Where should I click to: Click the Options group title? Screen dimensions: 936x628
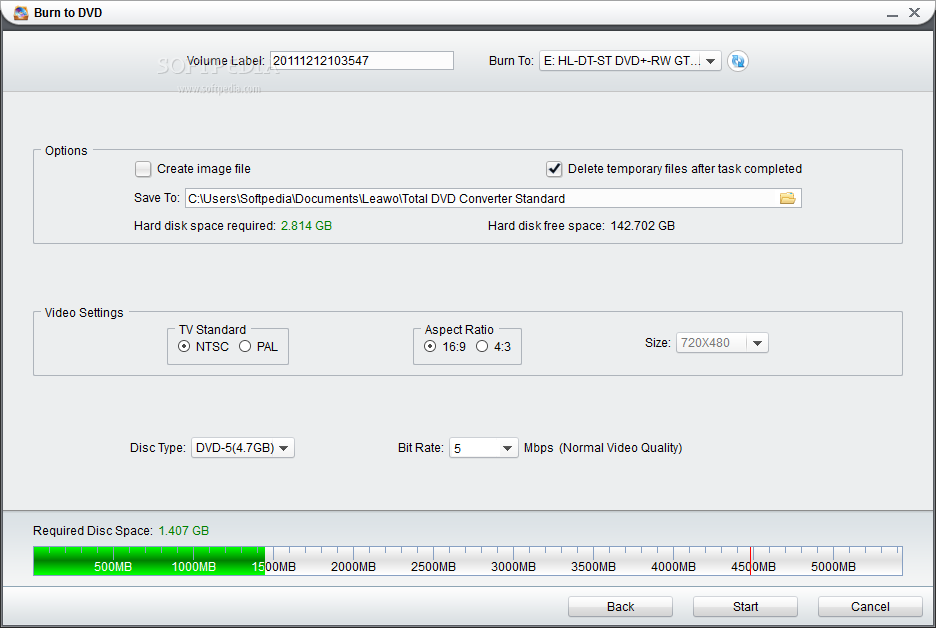66,150
